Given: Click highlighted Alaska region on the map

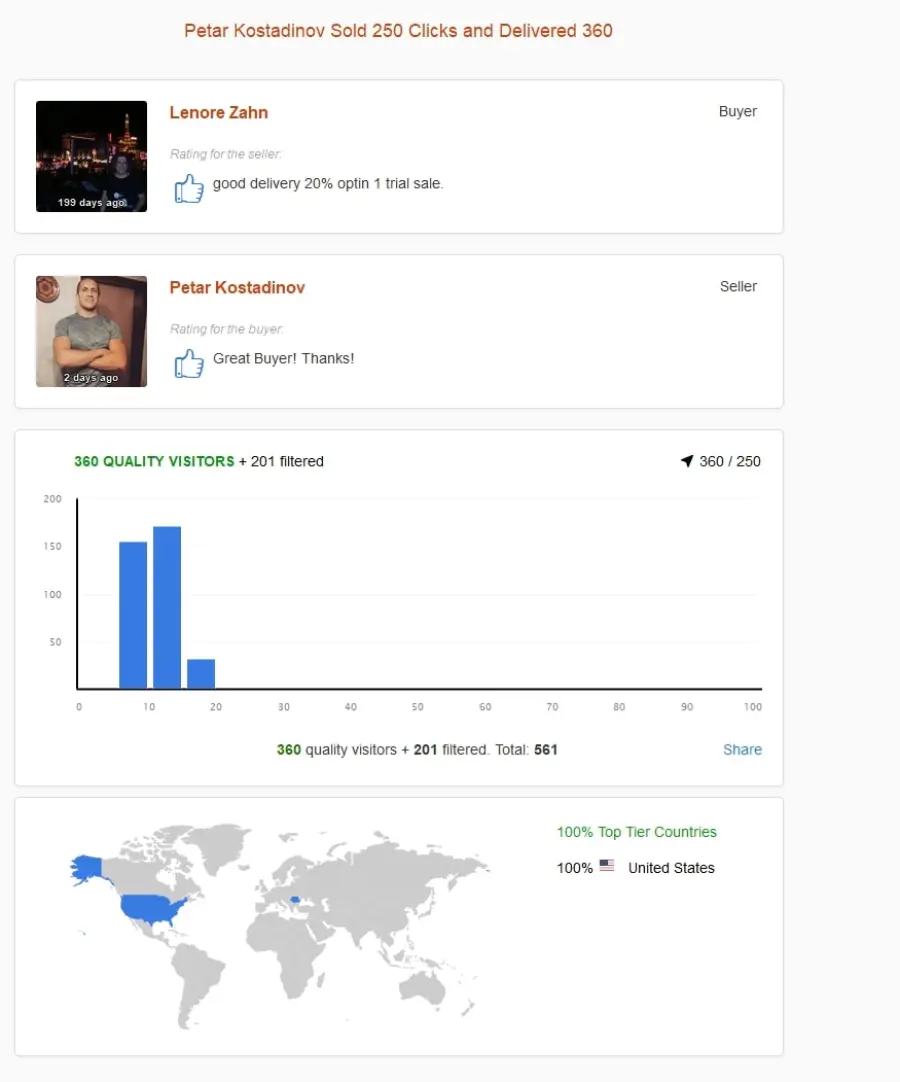Looking at the screenshot, I should point(88,869).
